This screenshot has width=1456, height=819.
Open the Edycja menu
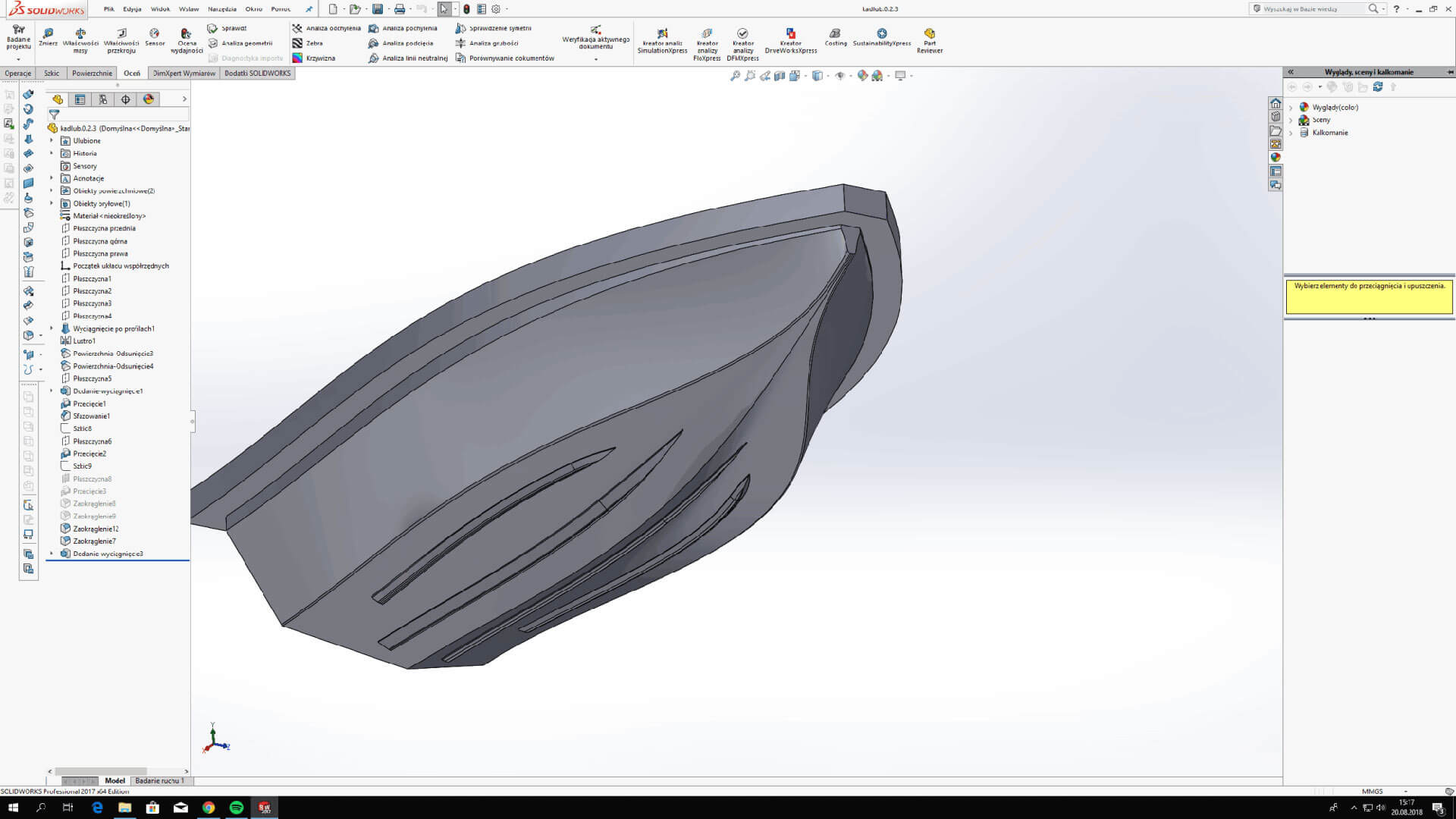click(x=132, y=9)
